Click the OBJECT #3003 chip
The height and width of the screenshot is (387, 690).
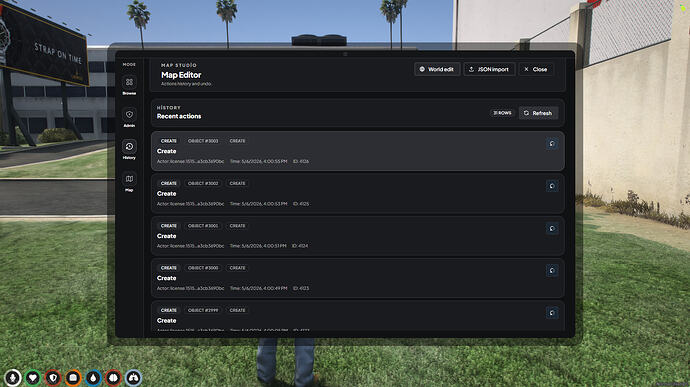[x=203, y=141]
